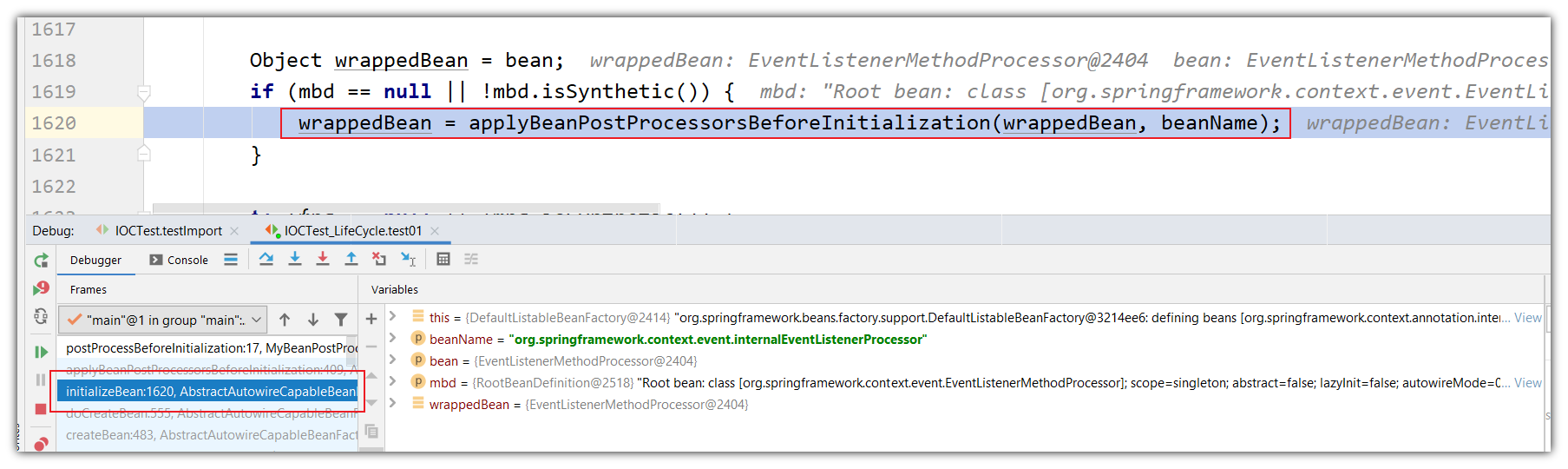Click the Pause program icon
The image size is (1568, 469).
tap(41, 380)
